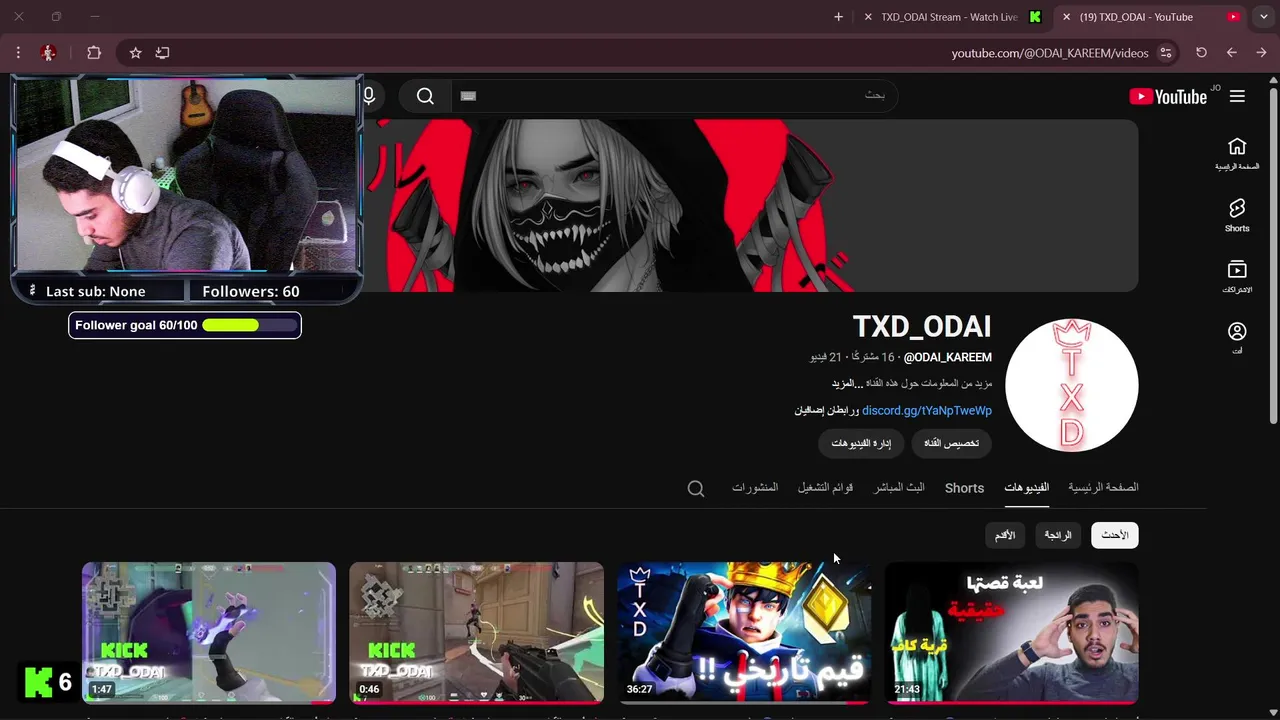Image resolution: width=1280 pixels, height=720 pixels.
Task: Click the channel banner image
Action: 750,206
